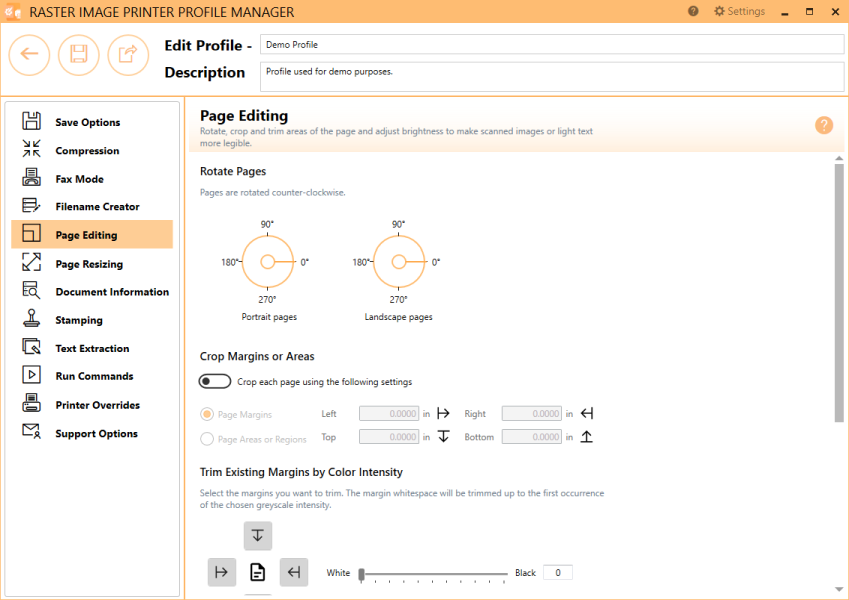Click the Text Extraction icon
Screen dimensions: 849x600
(x=31, y=347)
